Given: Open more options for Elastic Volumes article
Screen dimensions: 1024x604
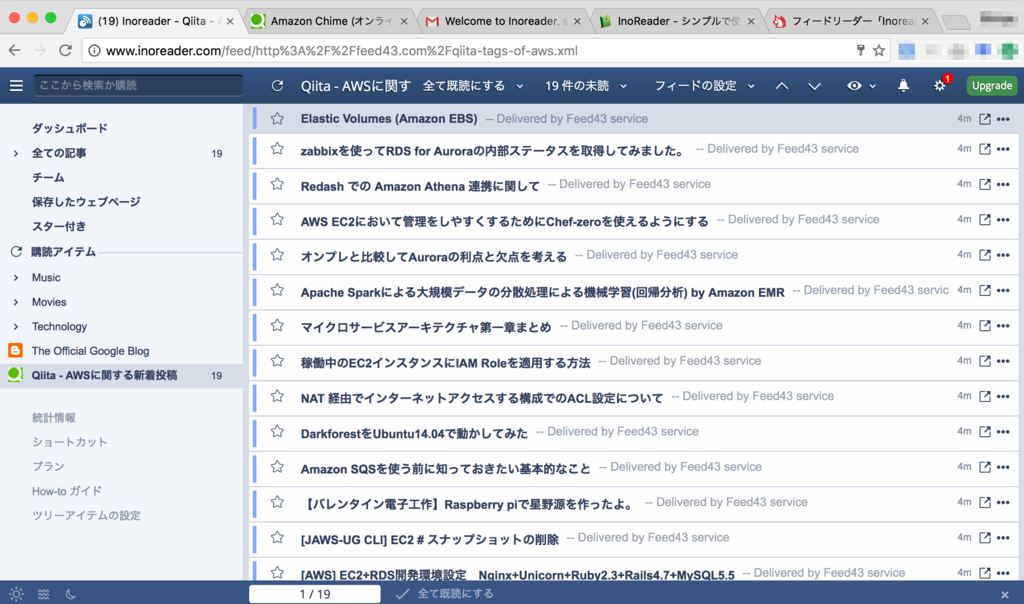Looking at the screenshot, I should 1004,119.
